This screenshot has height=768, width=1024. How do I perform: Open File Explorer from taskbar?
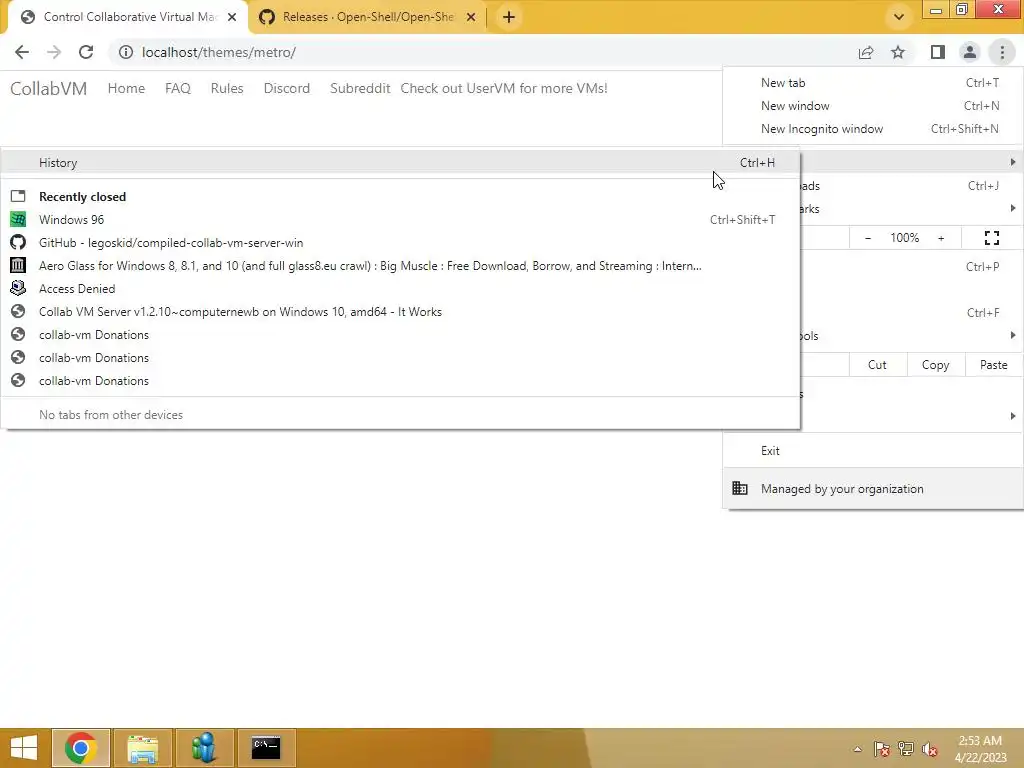point(142,748)
